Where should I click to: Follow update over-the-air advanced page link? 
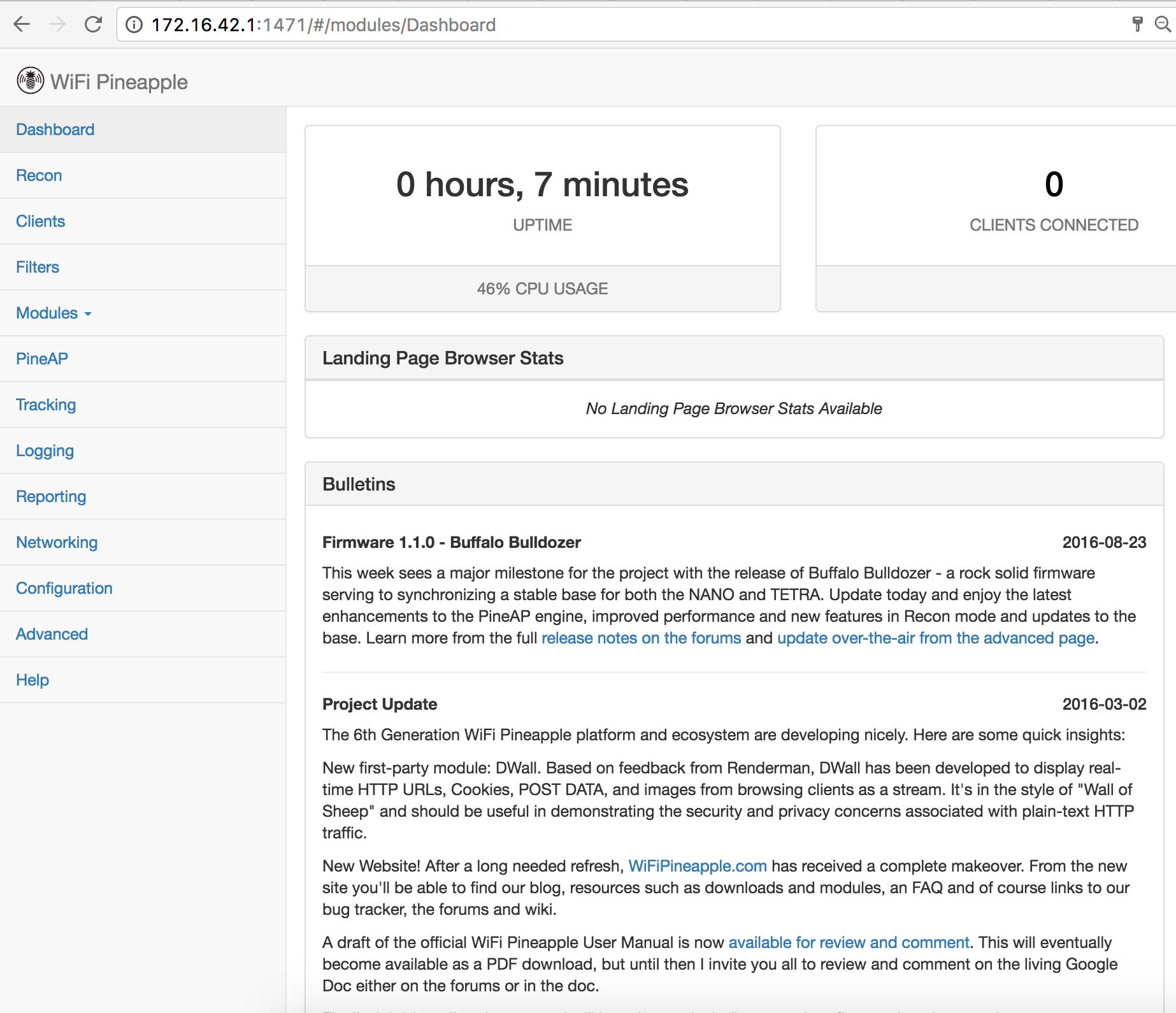[x=936, y=638]
